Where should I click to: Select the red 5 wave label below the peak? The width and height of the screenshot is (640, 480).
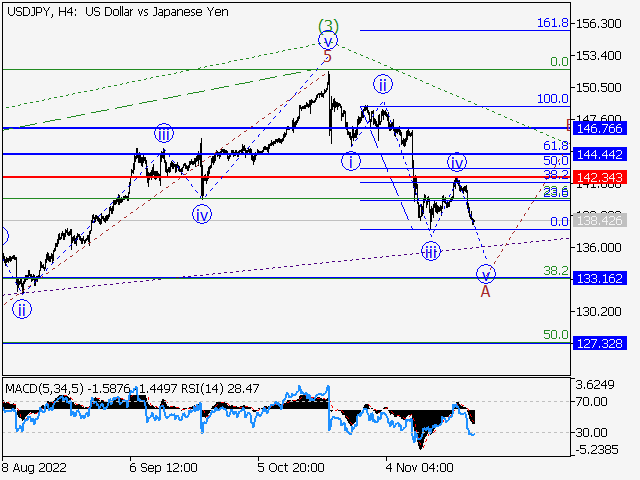click(327, 56)
